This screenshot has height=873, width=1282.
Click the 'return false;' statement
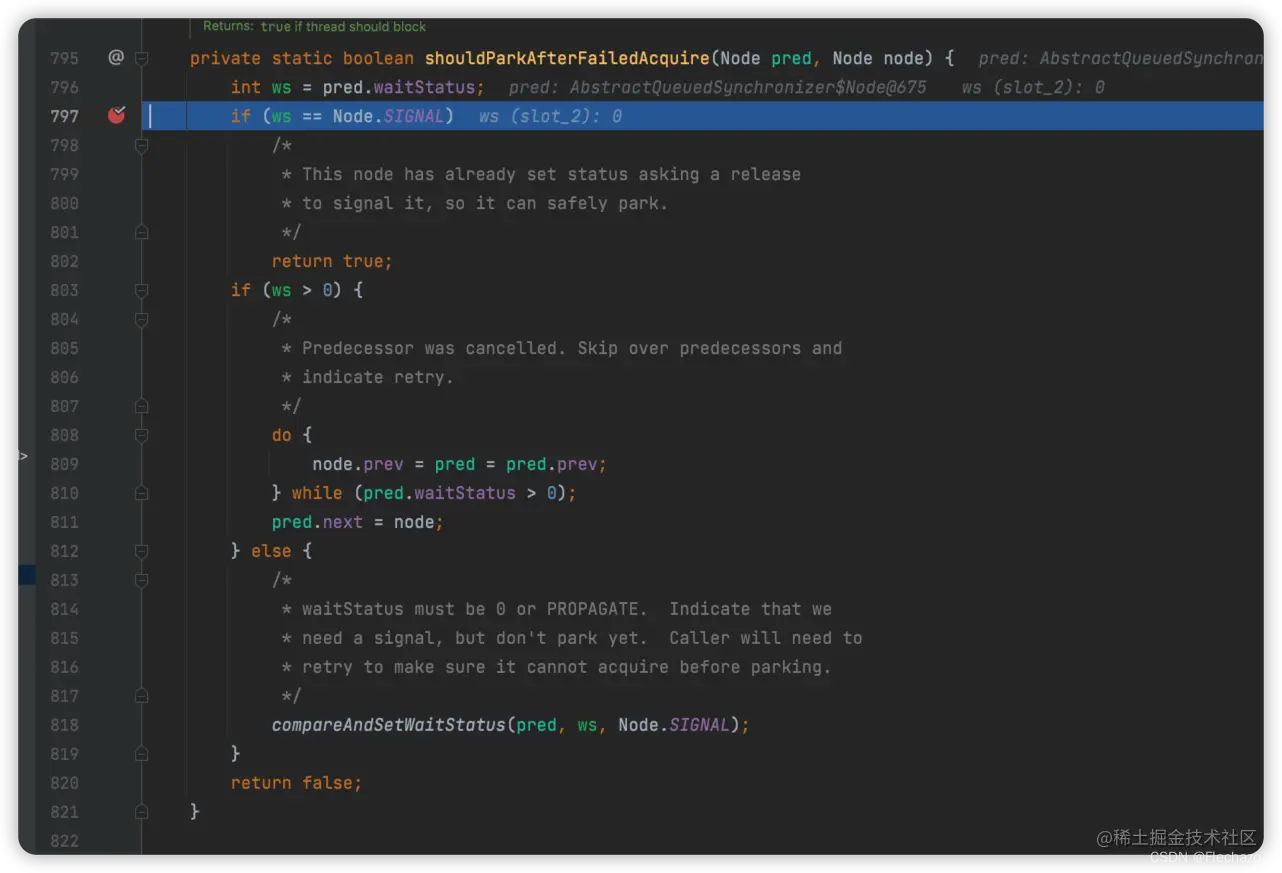point(296,783)
